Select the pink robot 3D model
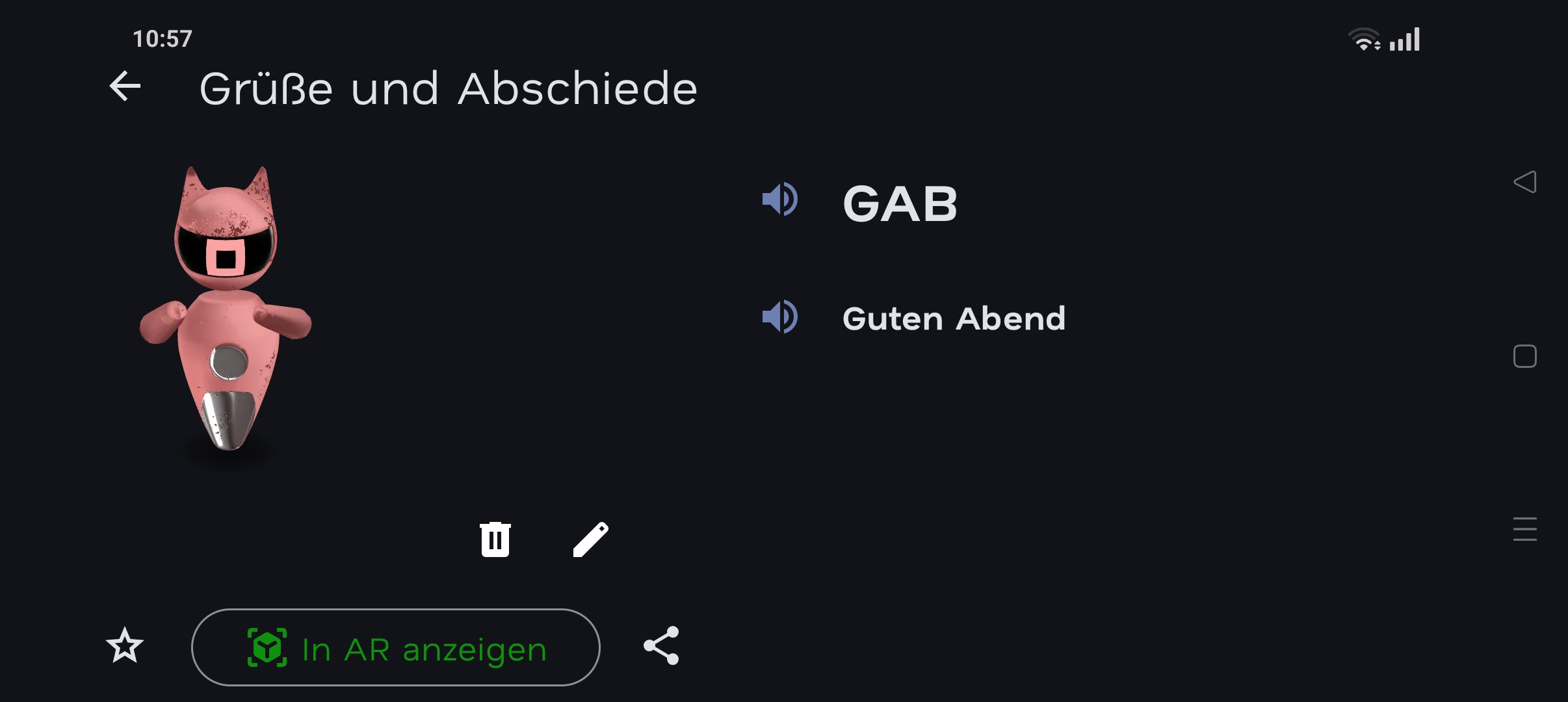Screen dimensions: 1568x702 [x=226, y=338]
